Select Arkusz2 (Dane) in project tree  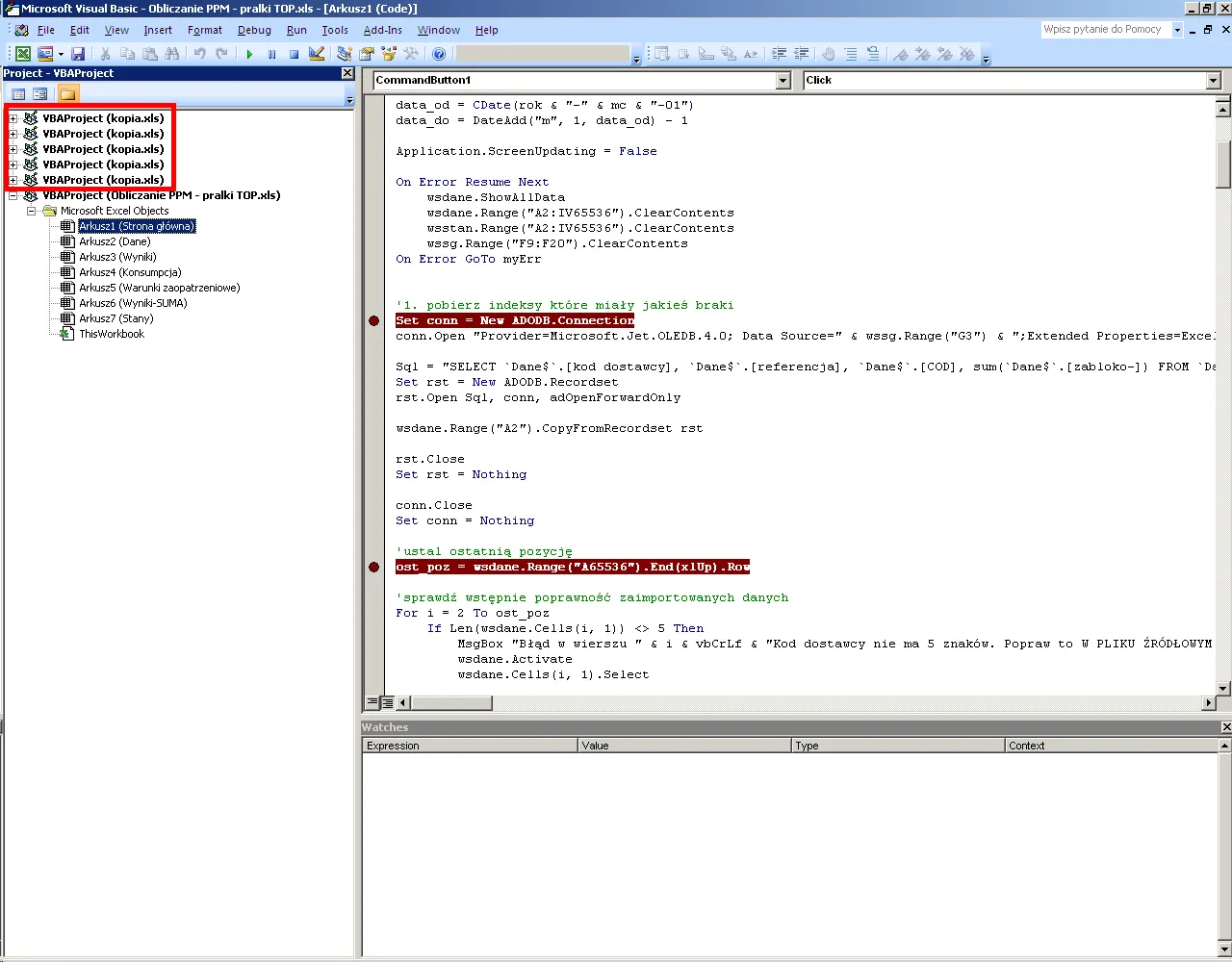pyautogui.click(x=115, y=241)
